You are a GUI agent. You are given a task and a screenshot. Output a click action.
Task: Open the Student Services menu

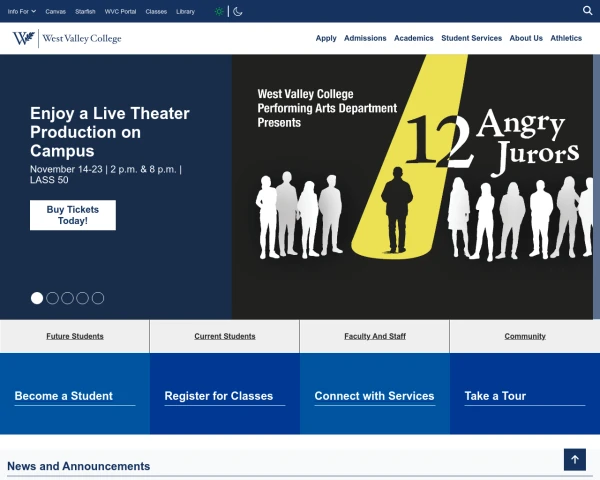click(x=471, y=38)
